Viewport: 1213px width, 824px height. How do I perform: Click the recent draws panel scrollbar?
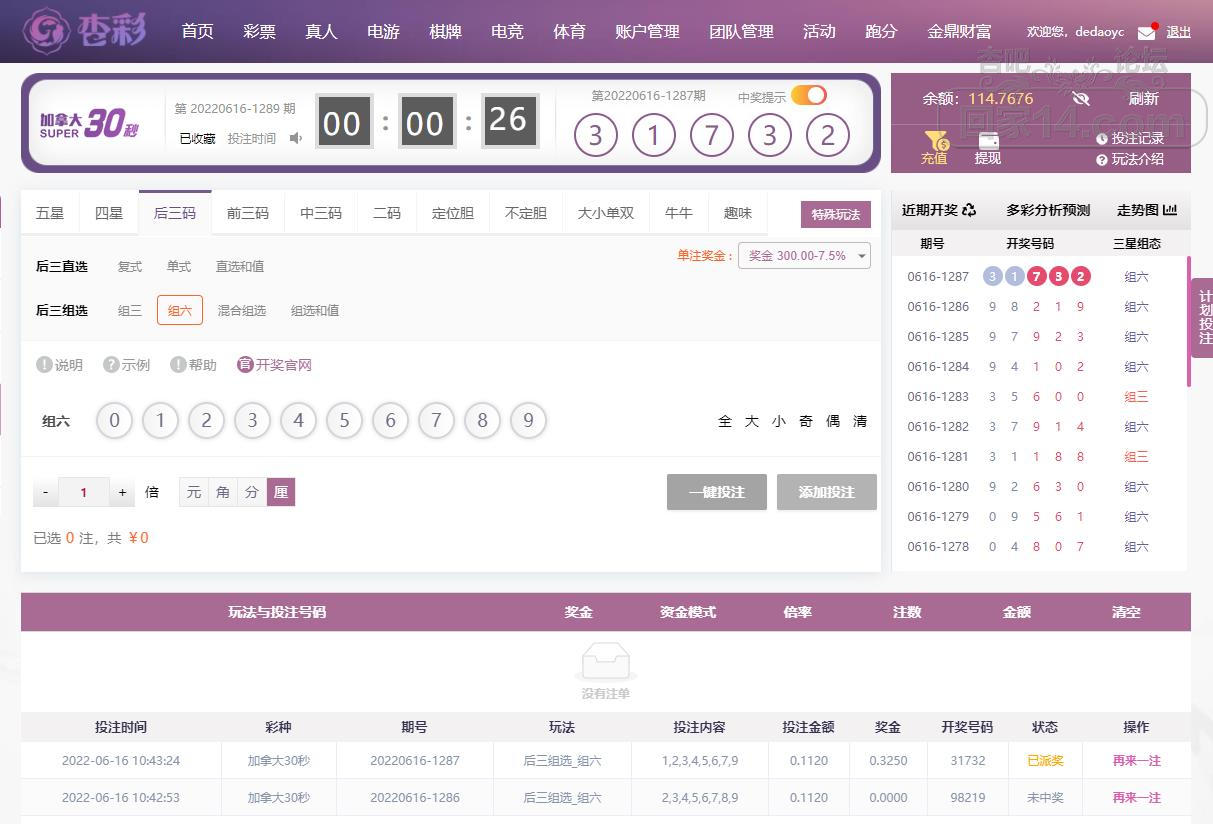click(x=1189, y=320)
